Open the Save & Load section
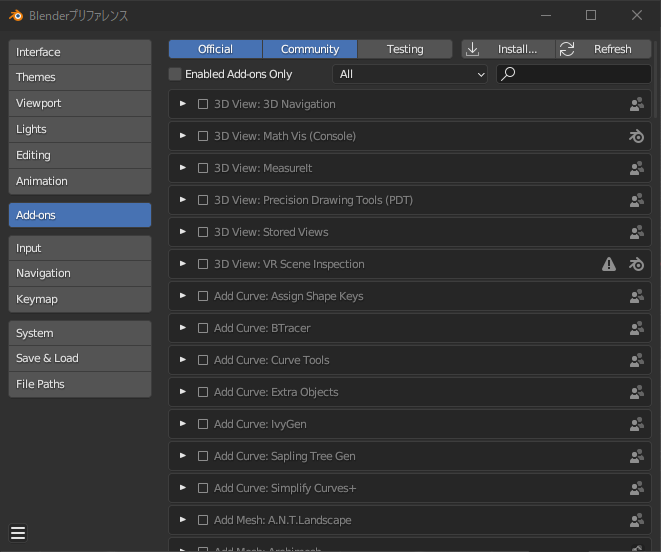The image size is (661, 552). tap(80, 358)
